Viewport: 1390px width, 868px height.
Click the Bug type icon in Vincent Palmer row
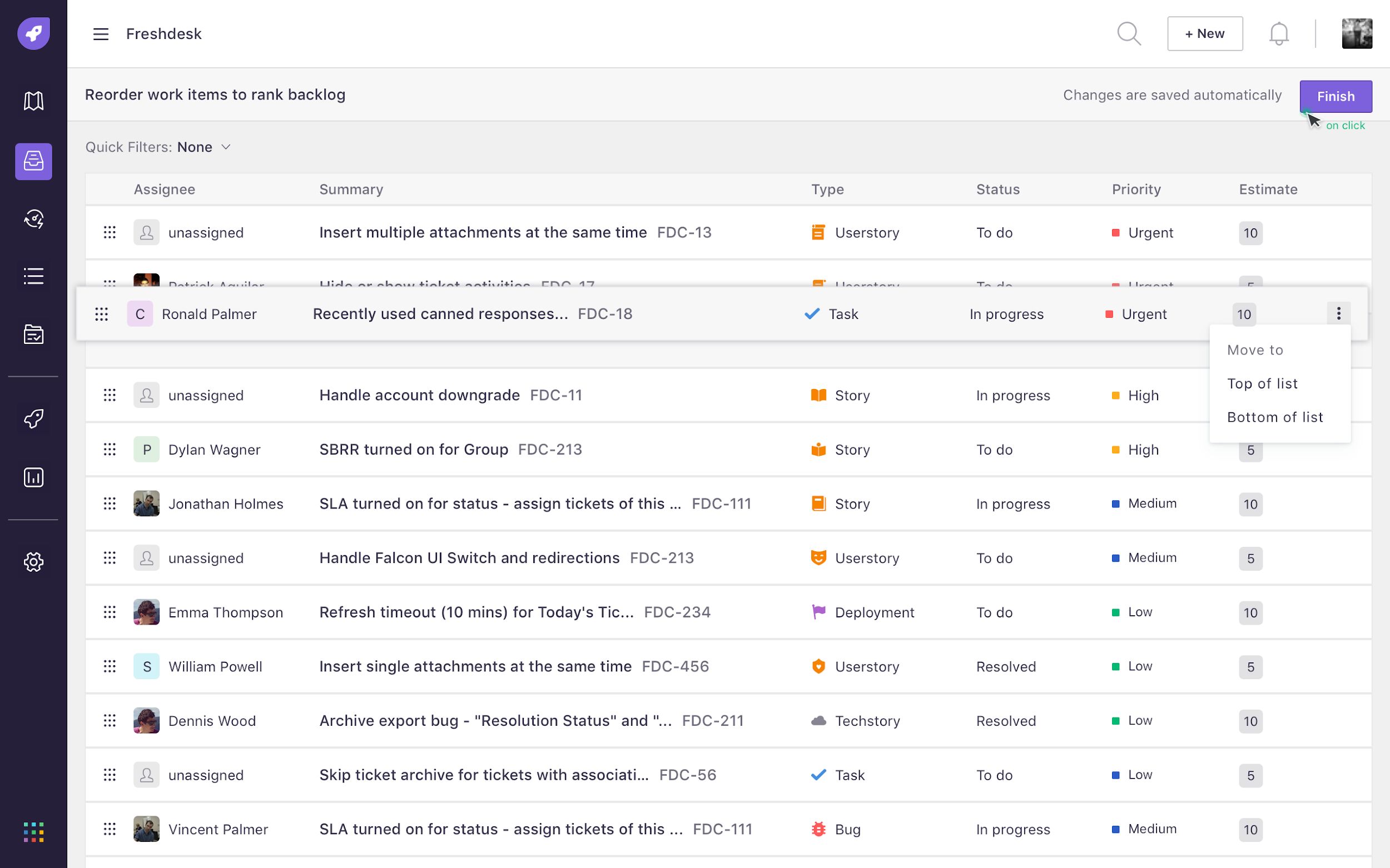click(818, 829)
